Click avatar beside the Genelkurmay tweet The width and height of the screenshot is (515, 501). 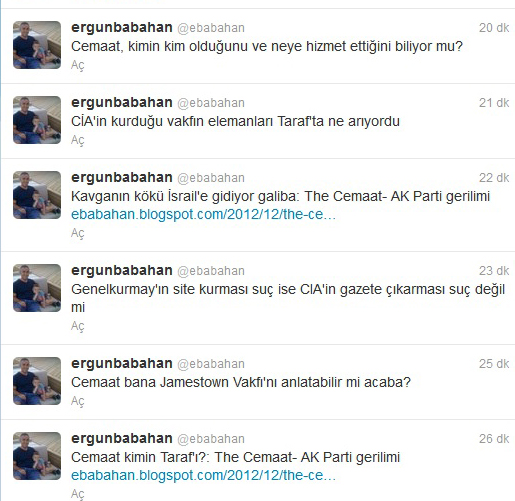pos(37,288)
